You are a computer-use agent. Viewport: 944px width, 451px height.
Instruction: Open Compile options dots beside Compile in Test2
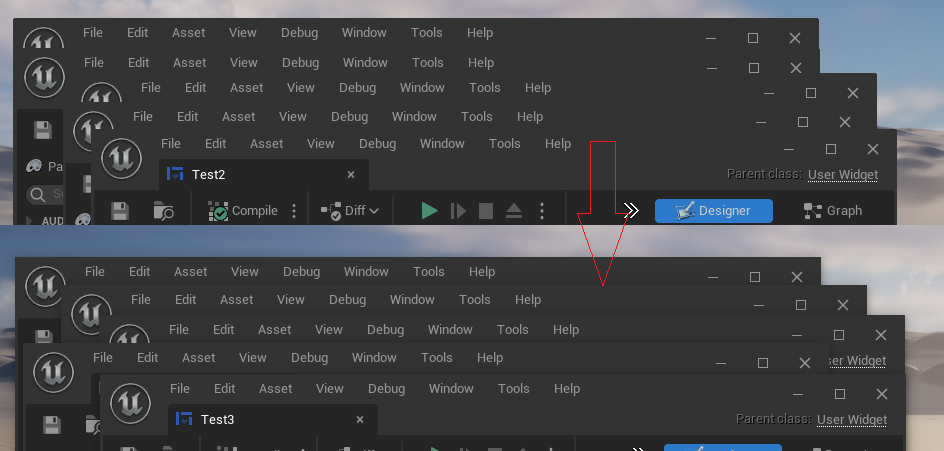[294, 211]
